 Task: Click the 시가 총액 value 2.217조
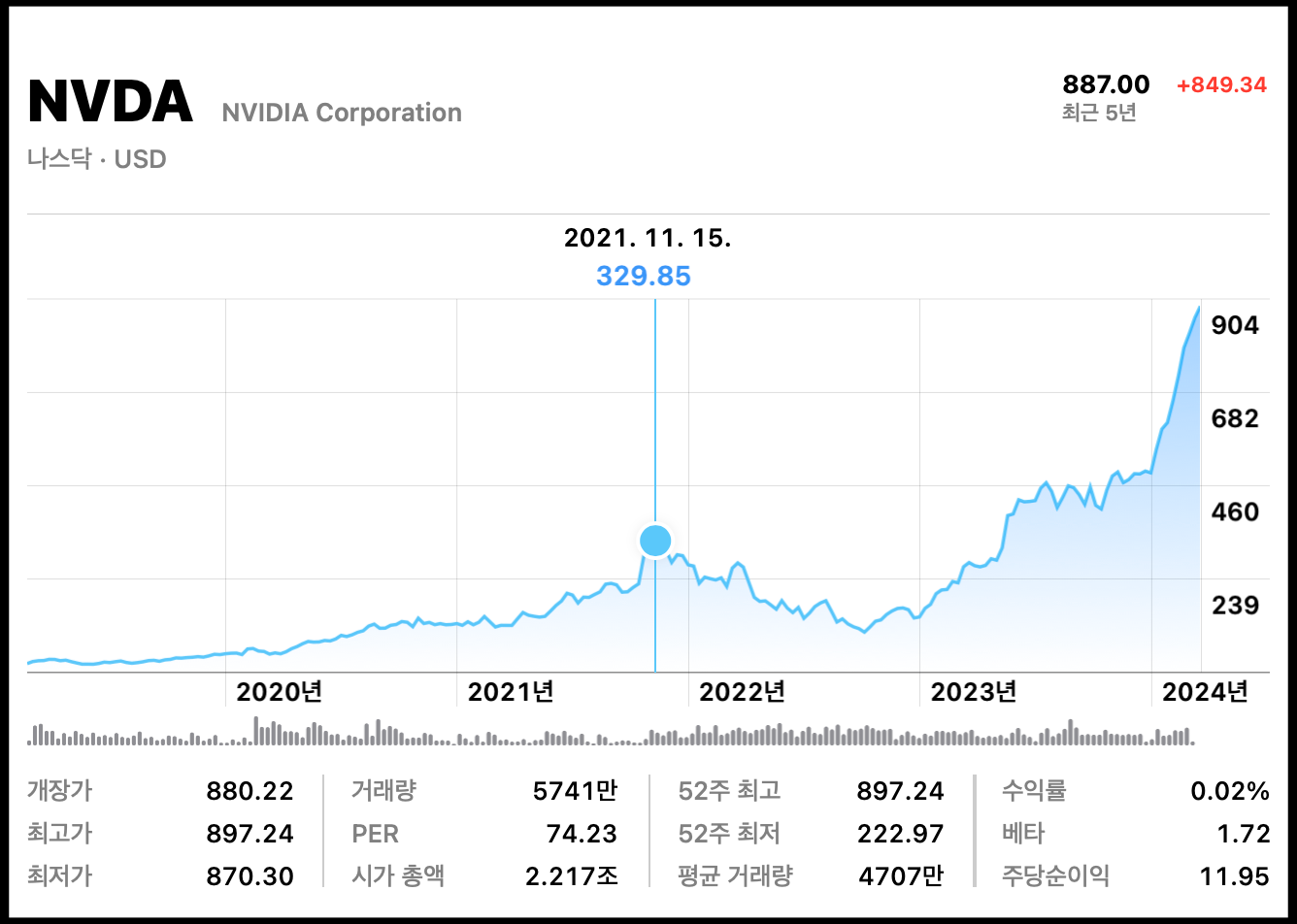(x=571, y=876)
